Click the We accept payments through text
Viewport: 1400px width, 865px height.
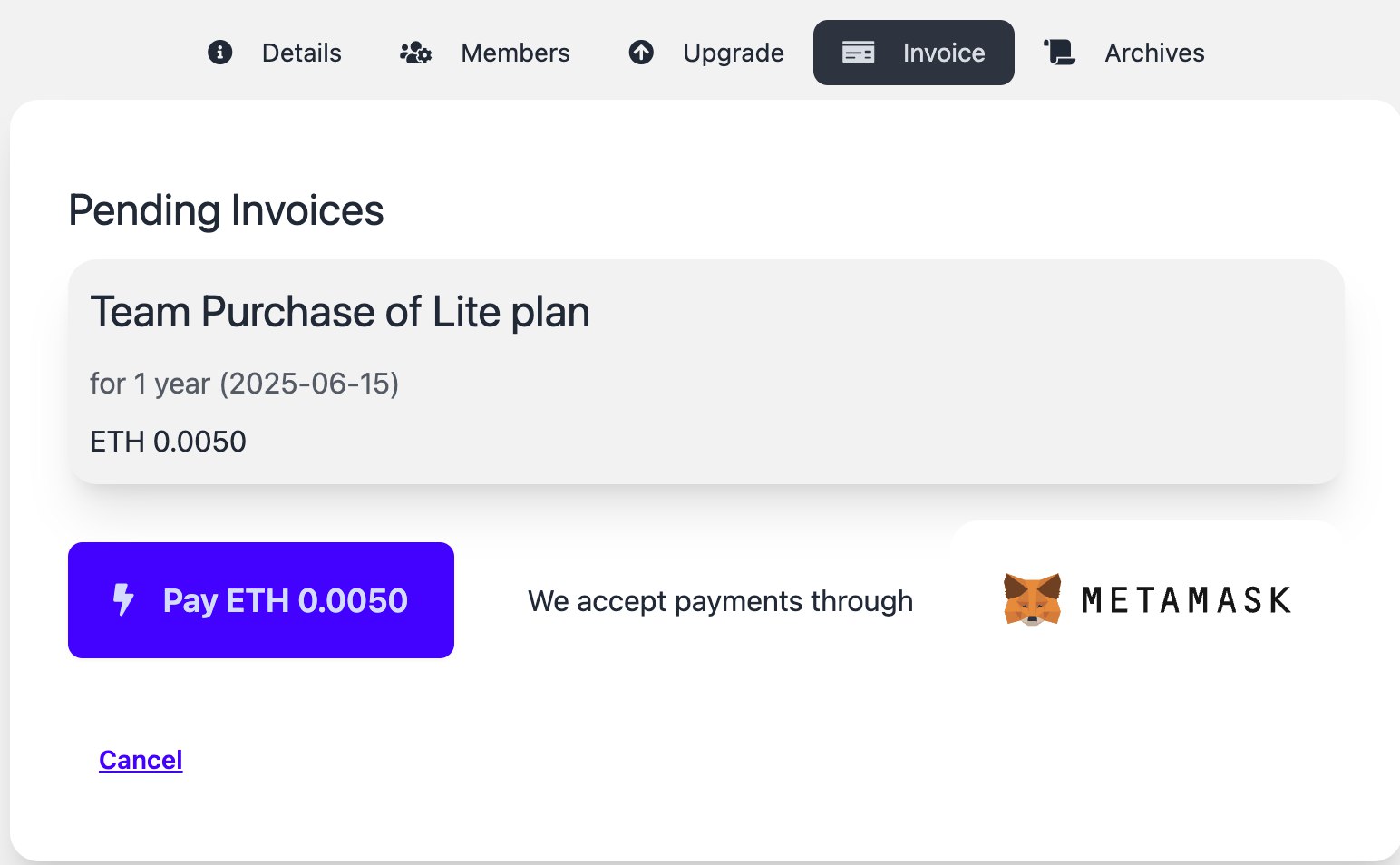(x=720, y=601)
